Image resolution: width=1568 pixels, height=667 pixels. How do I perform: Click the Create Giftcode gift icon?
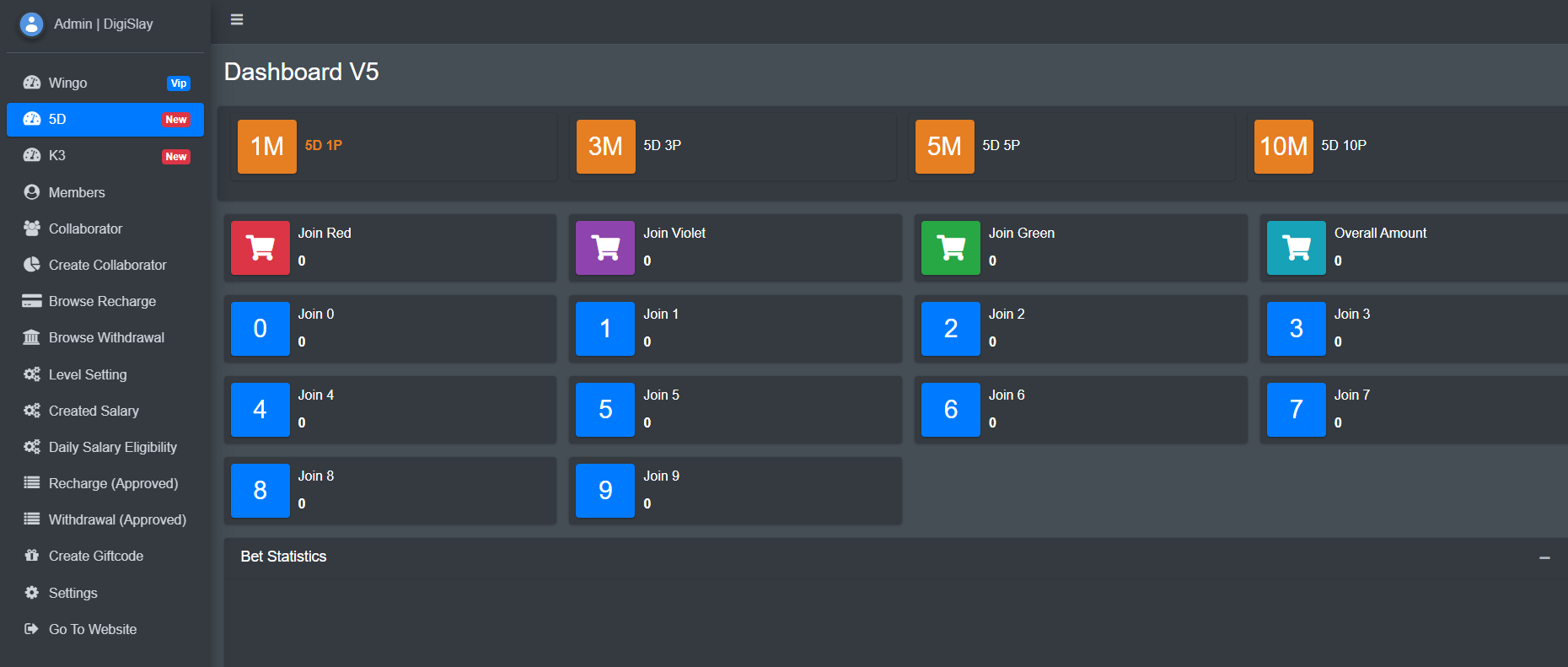[32, 556]
